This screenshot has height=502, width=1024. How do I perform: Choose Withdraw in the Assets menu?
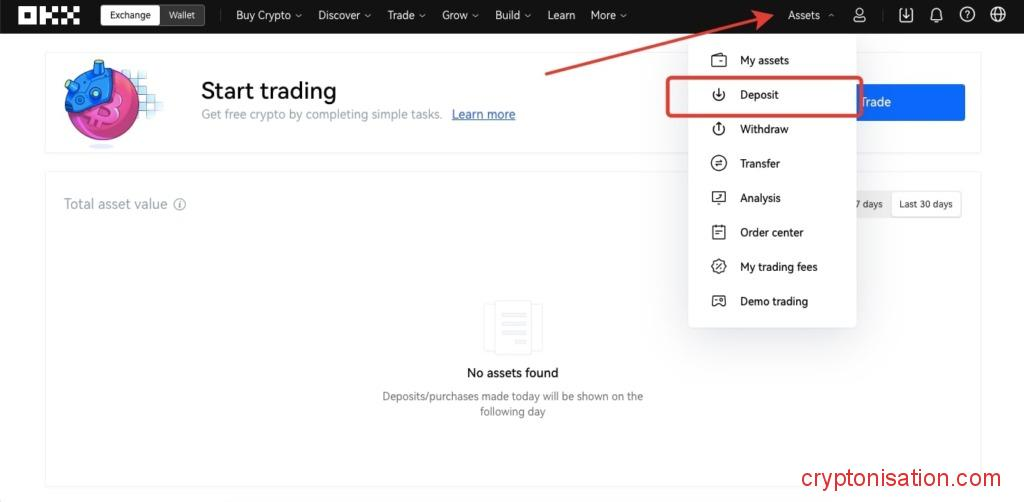[x=764, y=129]
